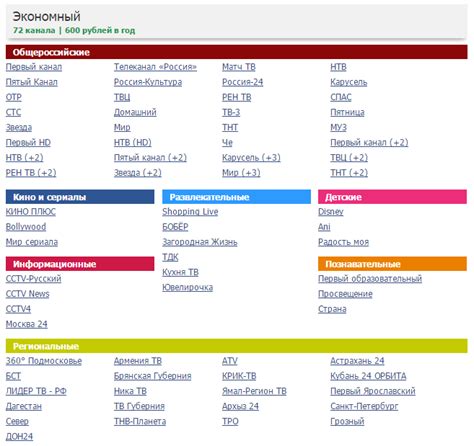
Task: Open the Загородная Жизнь link
Action: point(200,242)
